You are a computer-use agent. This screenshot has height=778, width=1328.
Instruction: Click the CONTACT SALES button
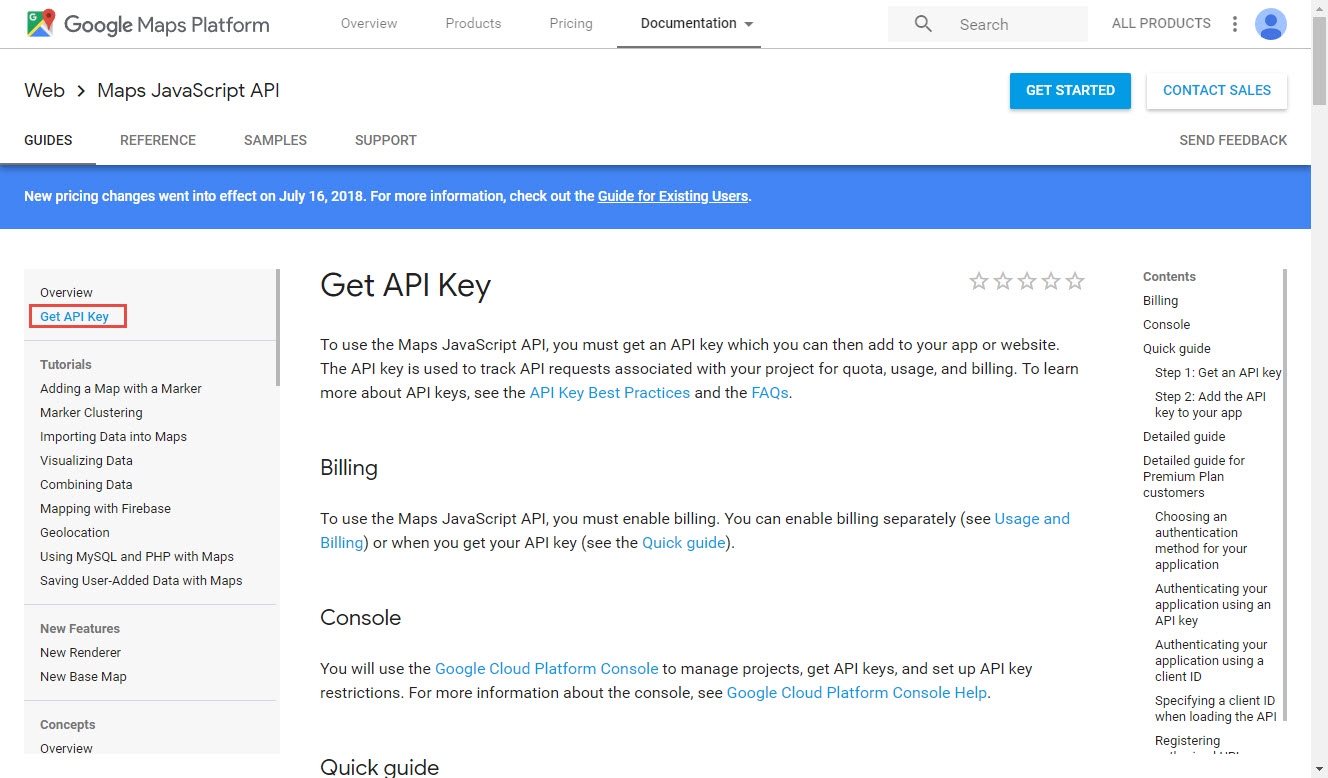pos(1216,90)
